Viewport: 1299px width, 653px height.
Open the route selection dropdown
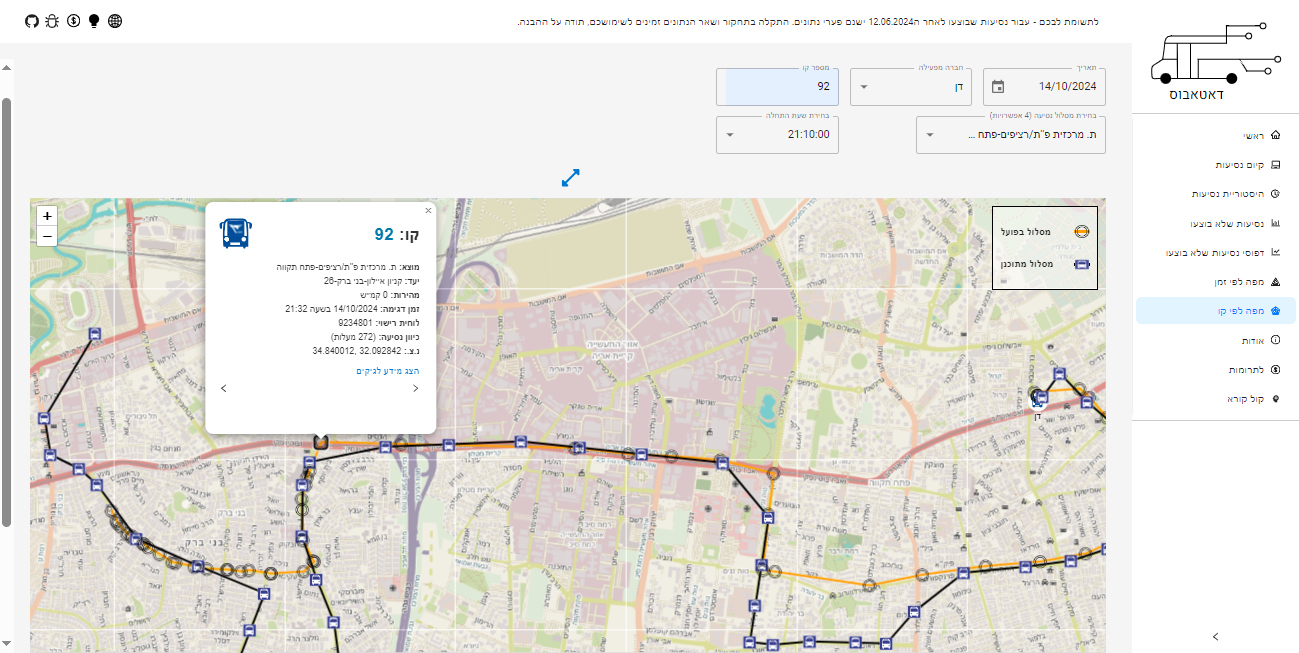tap(1011, 135)
